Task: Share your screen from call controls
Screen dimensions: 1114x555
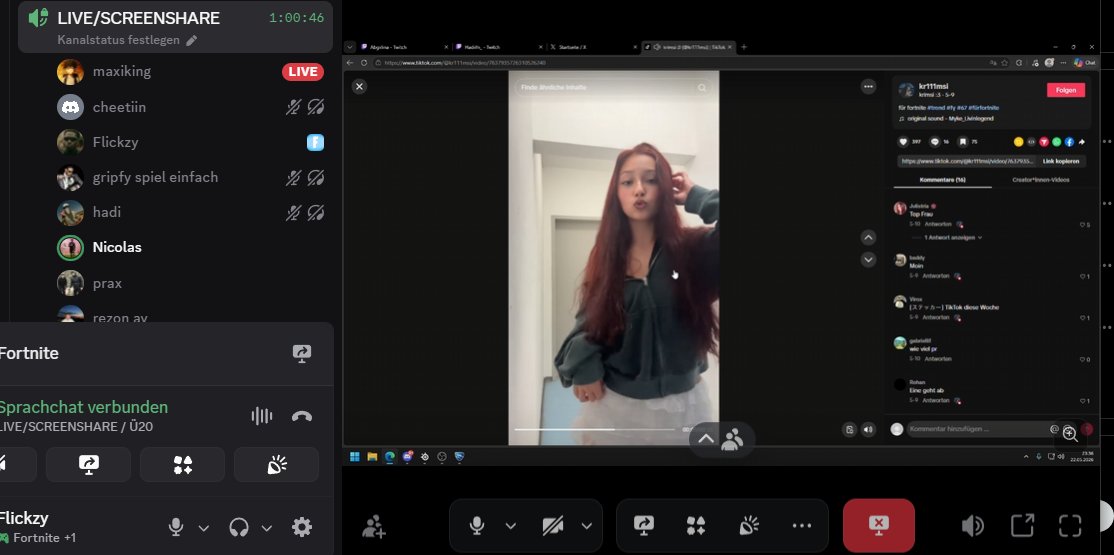Action: click(x=644, y=526)
